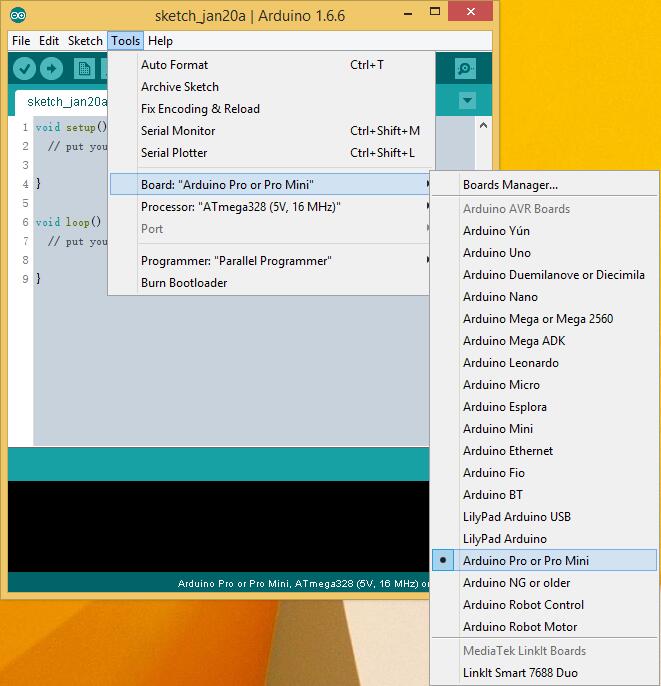The image size is (661, 686).
Task: Select LinkIt Smart 7688 Duo board
Action: click(x=544, y=672)
